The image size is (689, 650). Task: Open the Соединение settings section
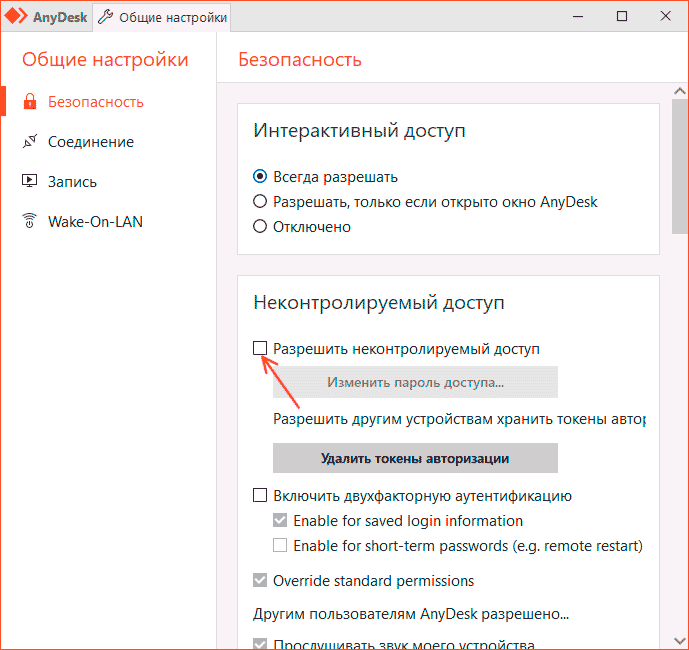[x=91, y=142]
